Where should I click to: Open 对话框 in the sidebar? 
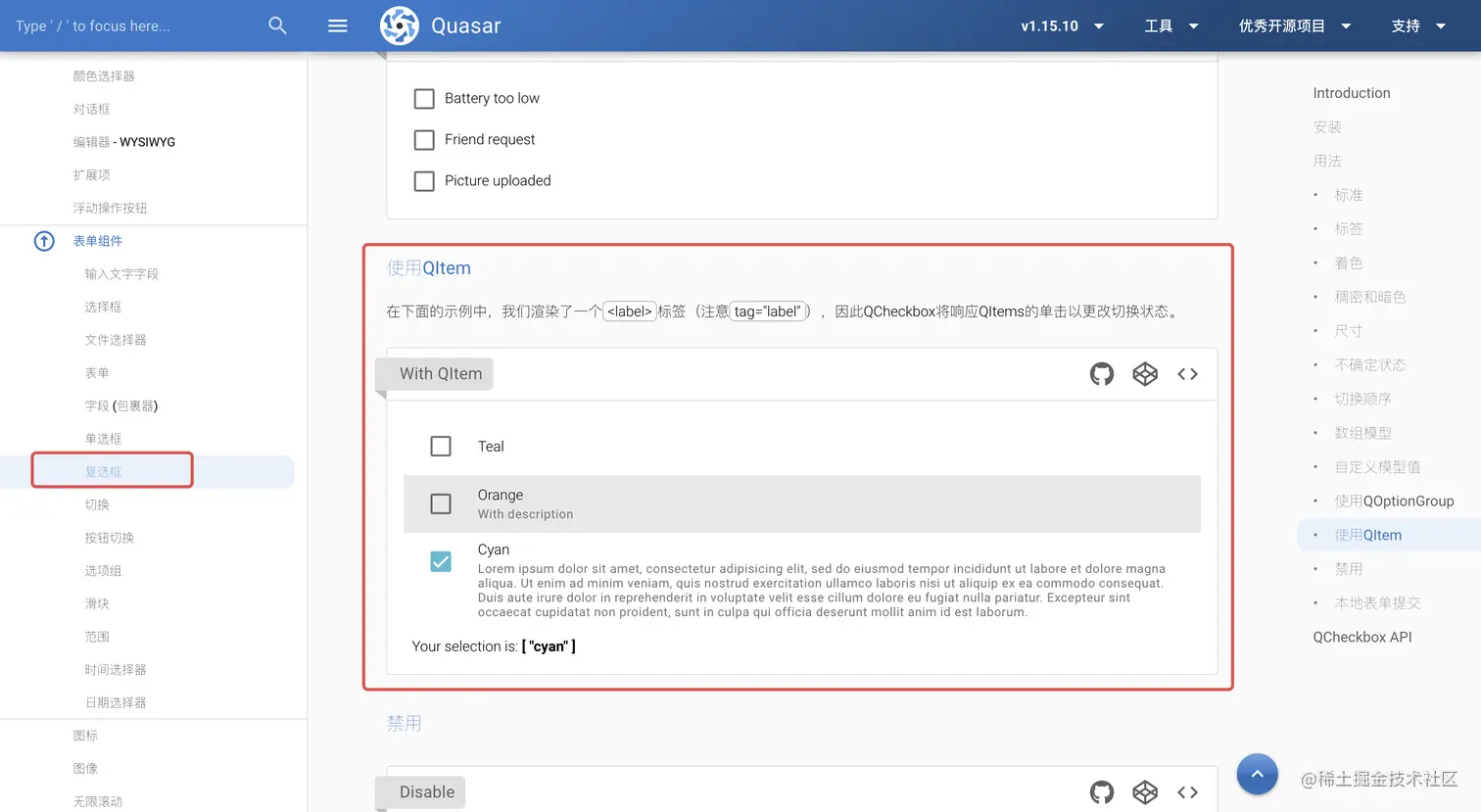pyautogui.click(x=92, y=109)
